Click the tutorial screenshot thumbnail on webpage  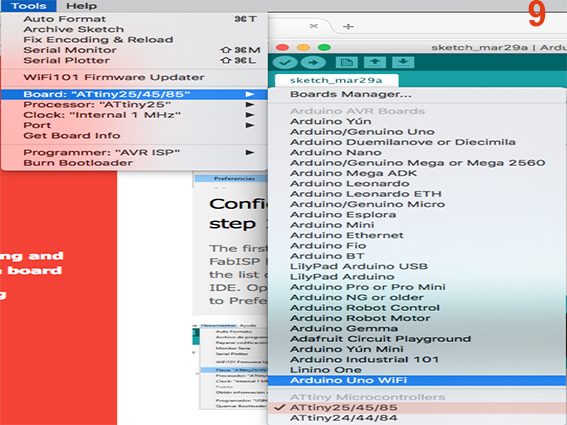231,367
